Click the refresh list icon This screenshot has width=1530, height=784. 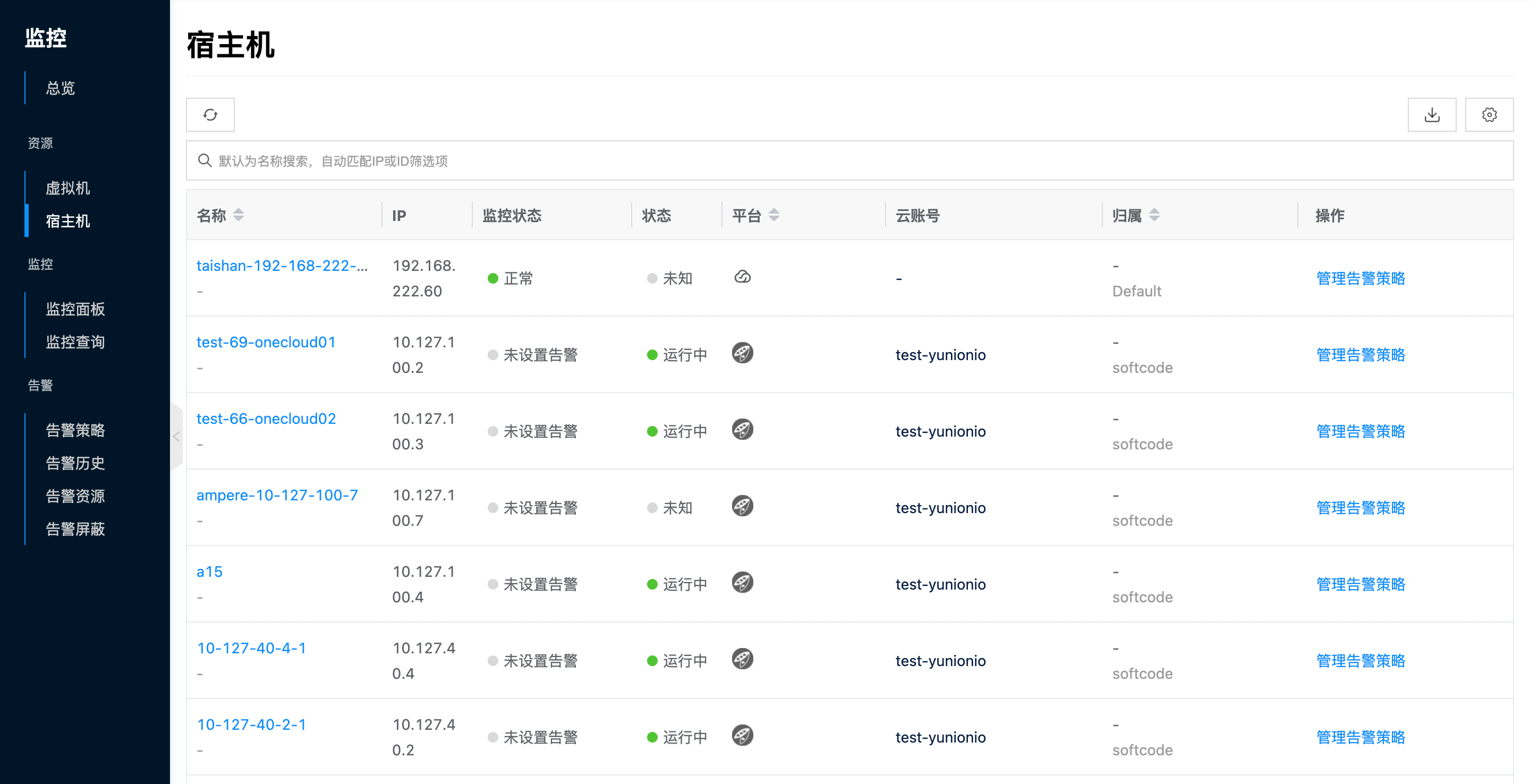210,115
